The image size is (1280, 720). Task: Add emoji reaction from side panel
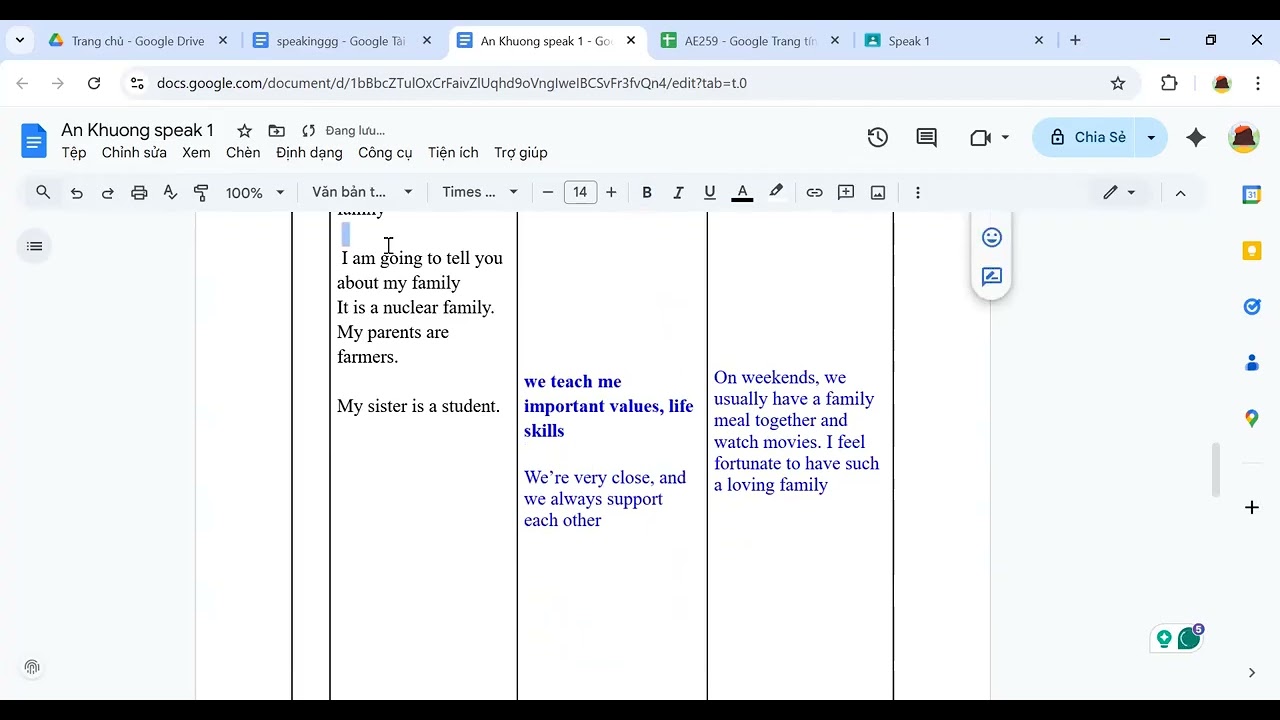(992, 237)
